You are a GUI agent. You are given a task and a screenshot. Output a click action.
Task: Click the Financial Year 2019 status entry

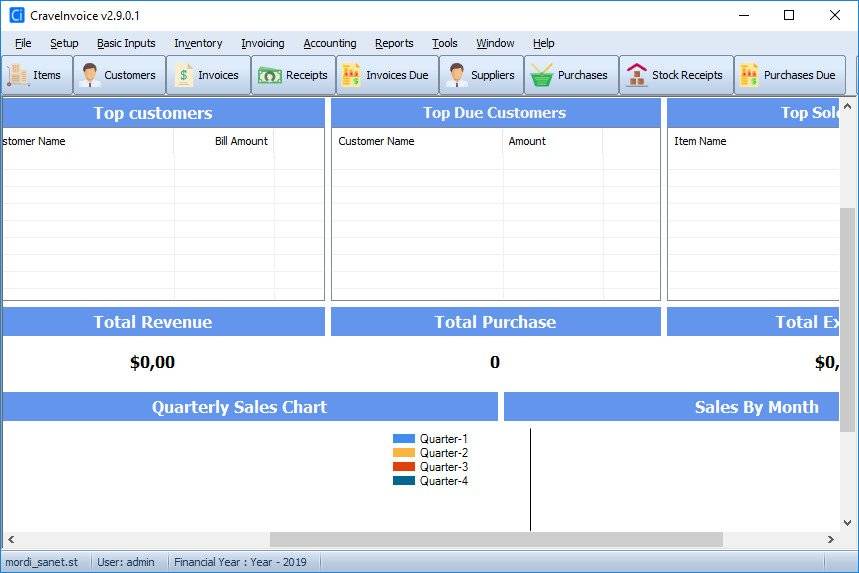[240, 562]
